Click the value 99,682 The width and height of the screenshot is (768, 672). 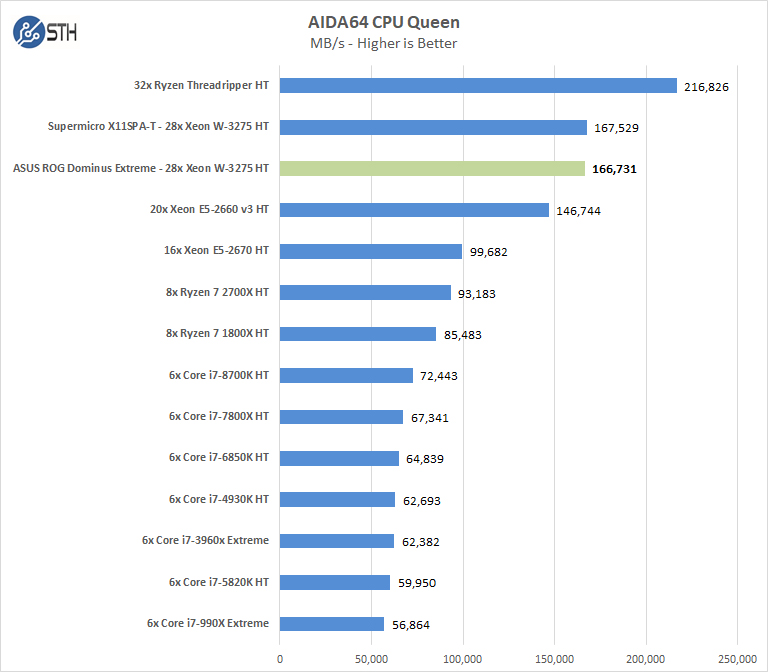488,252
